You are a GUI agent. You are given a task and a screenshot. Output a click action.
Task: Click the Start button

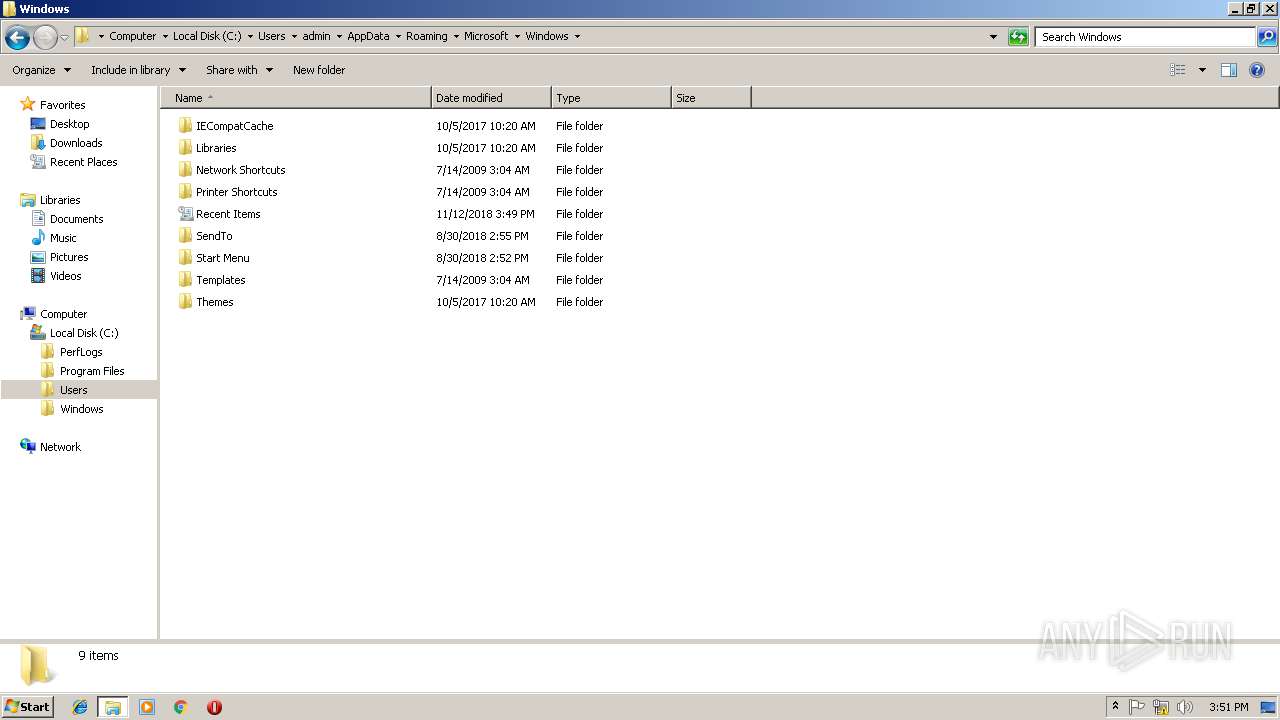tap(27, 706)
